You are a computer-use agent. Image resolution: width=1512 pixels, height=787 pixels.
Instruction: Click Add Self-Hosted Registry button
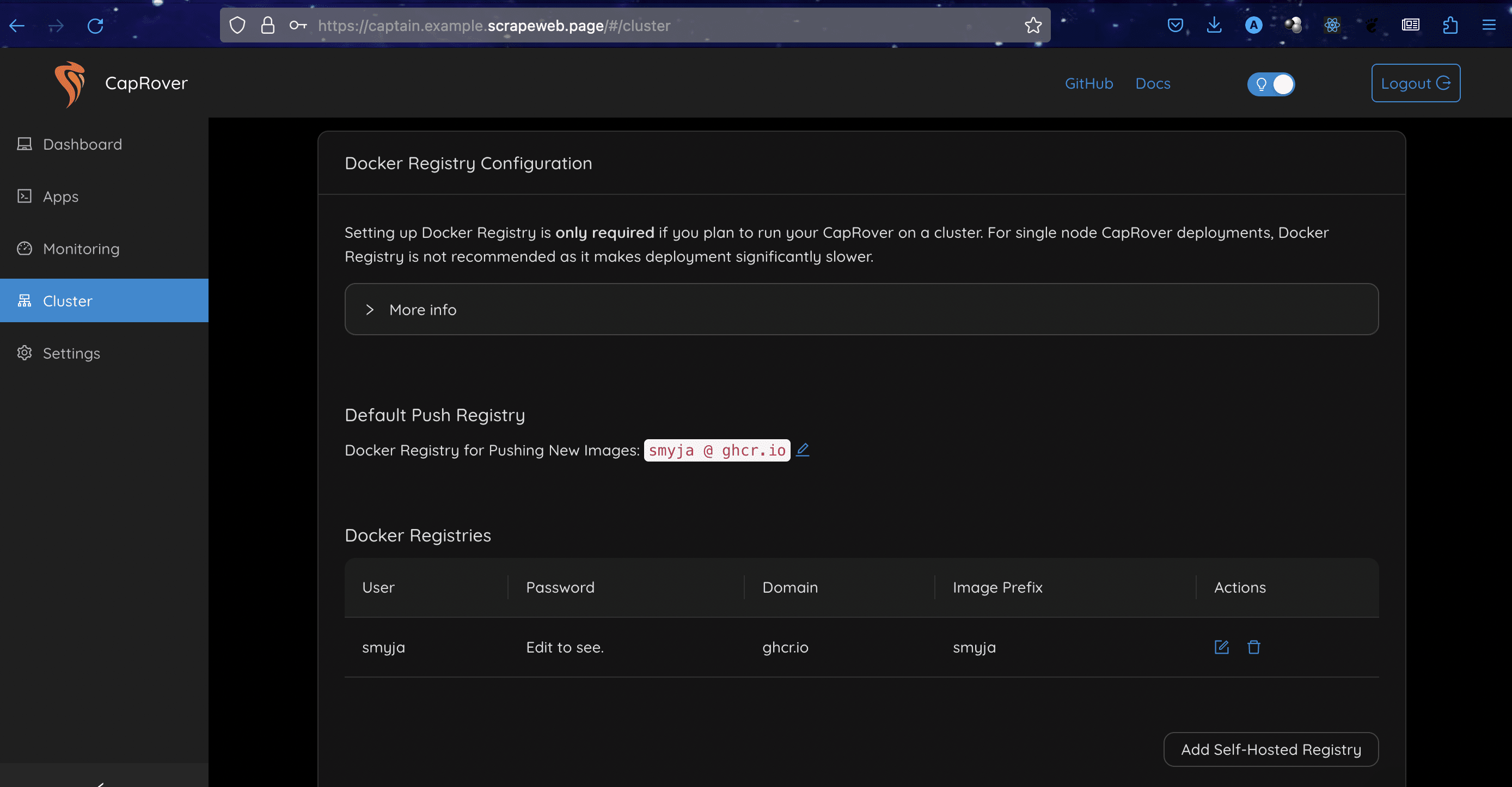click(x=1271, y=749)
